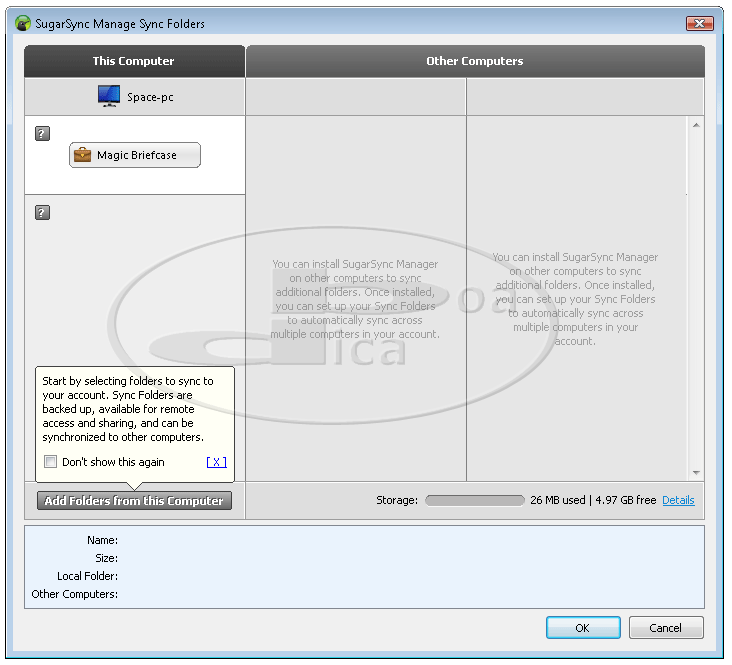The width and height of the screenshot is (732, 665).
Task: Click the Local Folder: label
Action: coord(87,576)
